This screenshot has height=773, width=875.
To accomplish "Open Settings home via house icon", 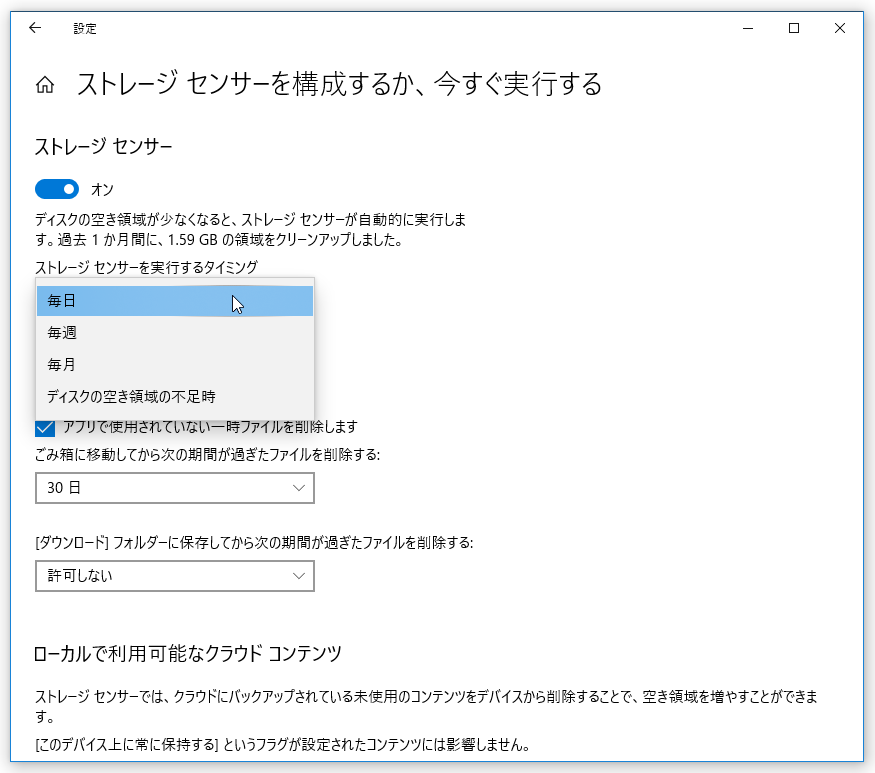I will tap(45, 85).
